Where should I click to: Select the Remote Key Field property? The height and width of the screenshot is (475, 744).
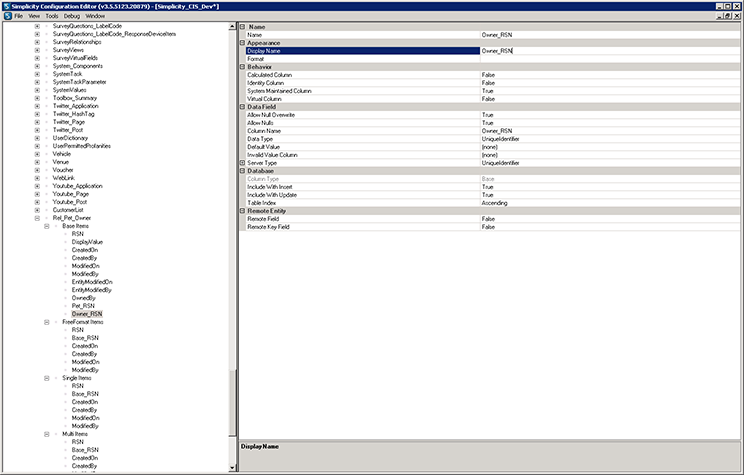coord(493,227)
